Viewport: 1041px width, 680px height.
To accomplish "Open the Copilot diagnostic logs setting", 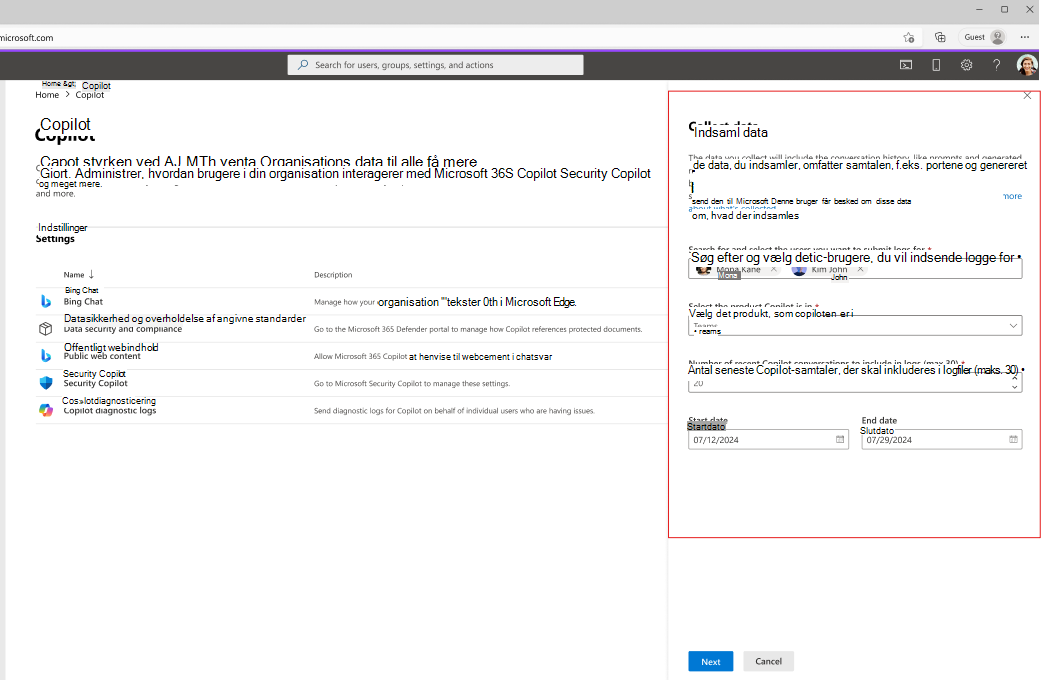I will tap(110, 410).
